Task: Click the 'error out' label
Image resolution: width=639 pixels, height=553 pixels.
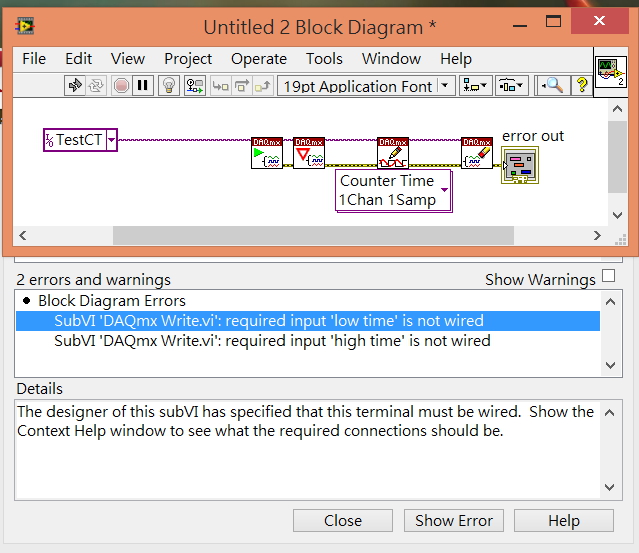Action: (x=533, y=136)
